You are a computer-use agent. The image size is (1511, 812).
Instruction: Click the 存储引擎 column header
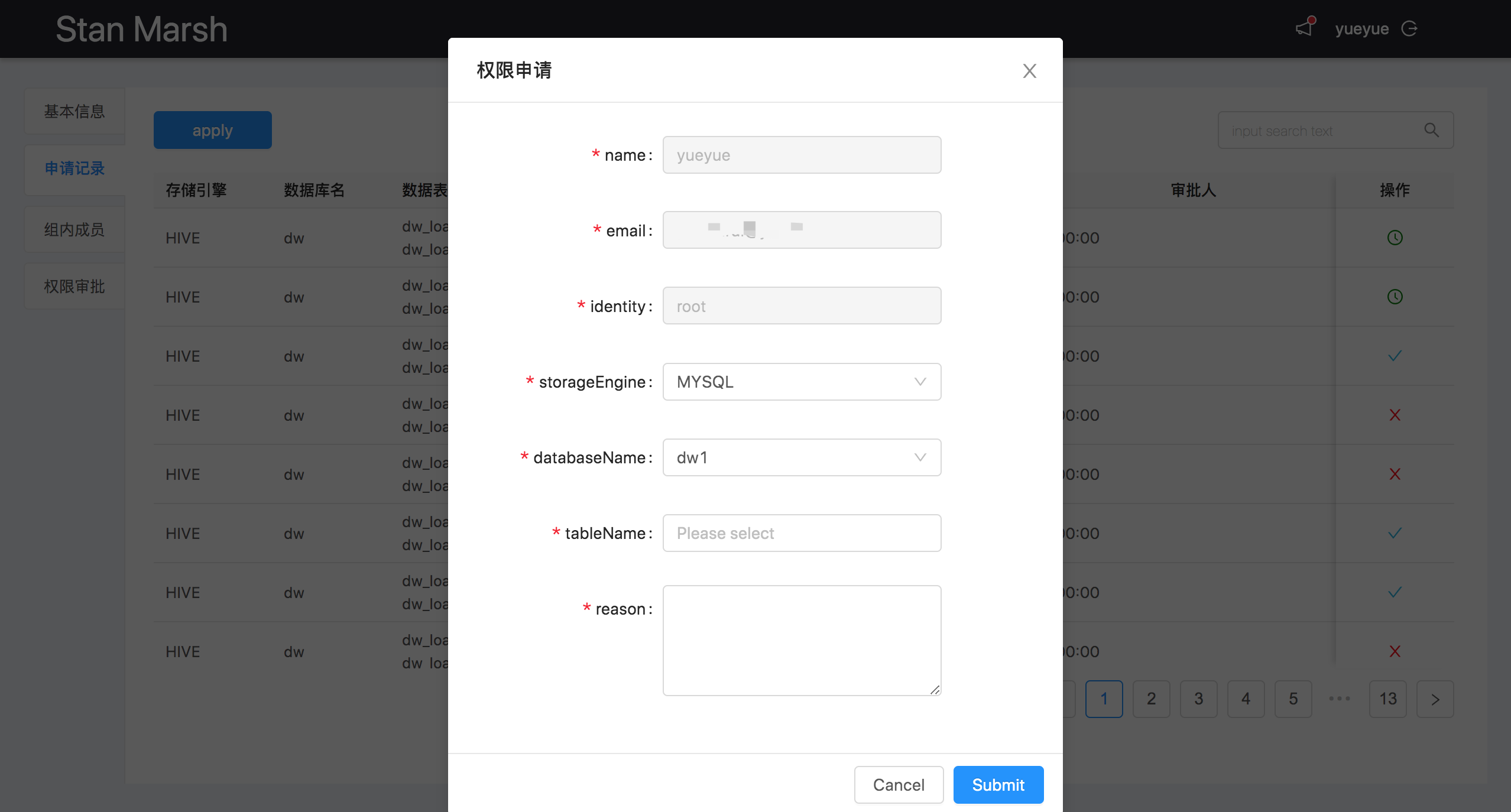196,190
